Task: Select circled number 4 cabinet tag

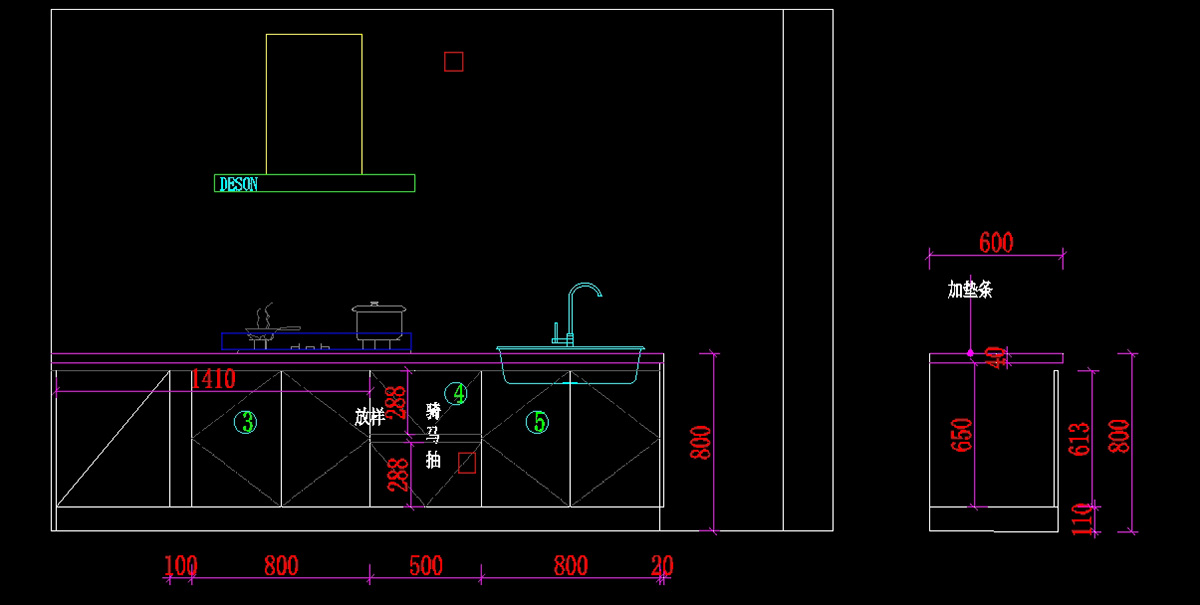Action: tap(456, 393)
